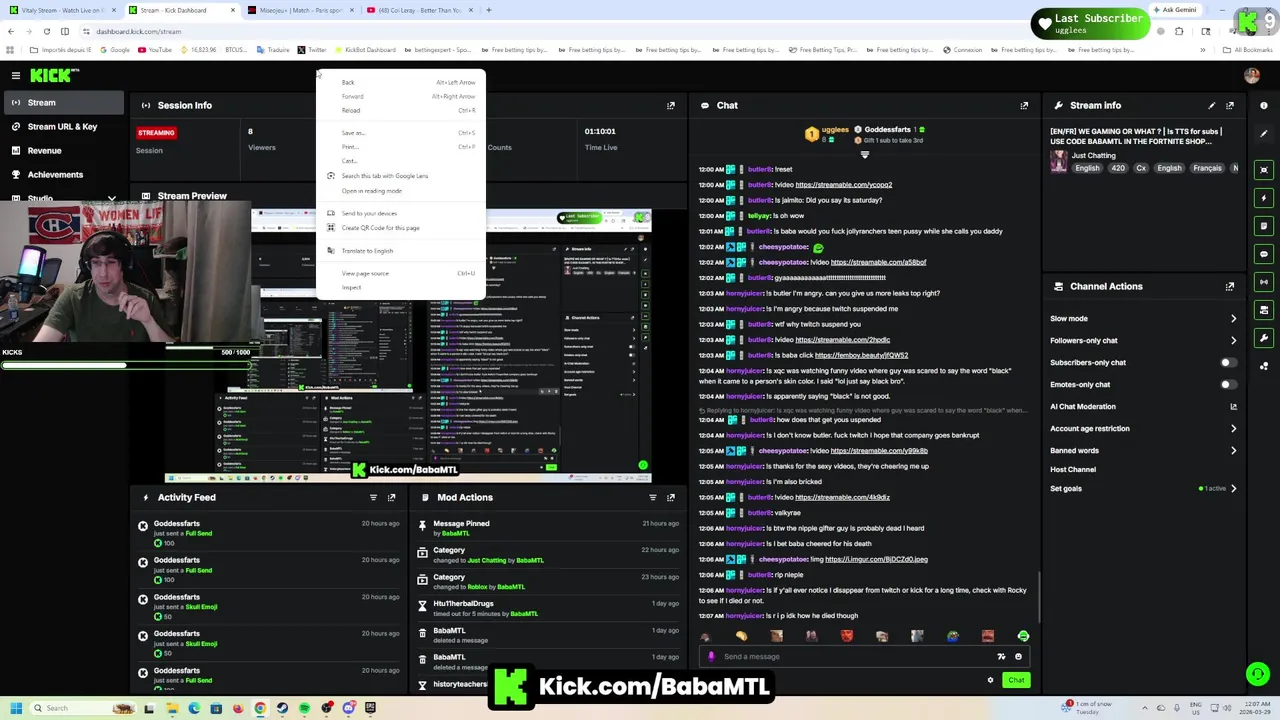Click the user avatar at top right
This screenshot has height=720, width=1280.
(1251, 75)
